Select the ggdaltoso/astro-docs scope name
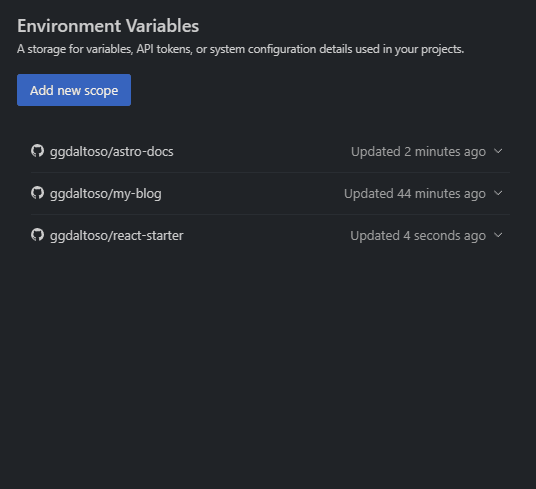536x489 pixels. pyautogui.click(x=111, y=151)
